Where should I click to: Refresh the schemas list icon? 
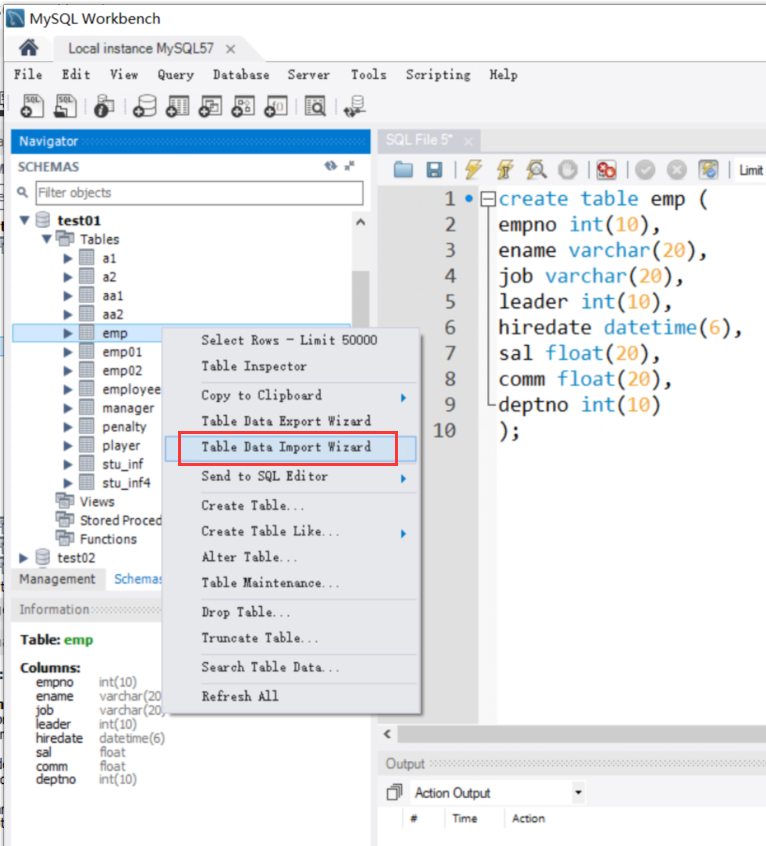point(331,166)
